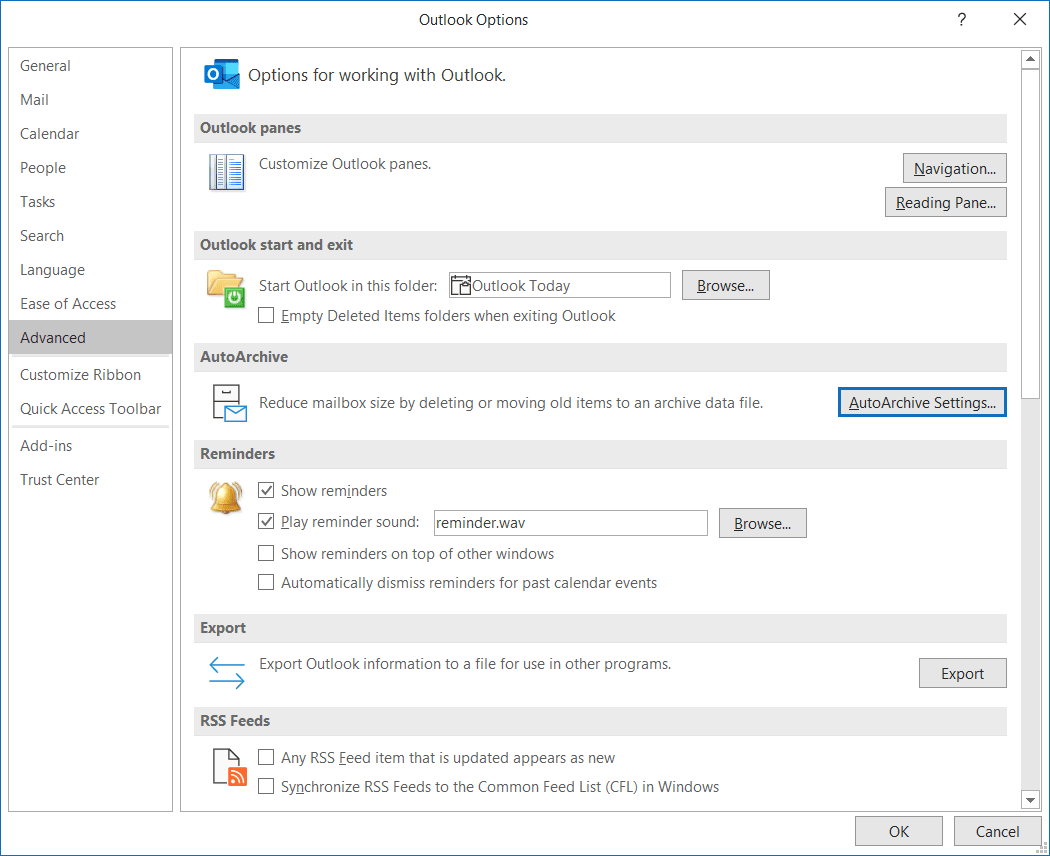Click the Start Outlook in this folder field
1050x856 pixels.
coord(560,285)
